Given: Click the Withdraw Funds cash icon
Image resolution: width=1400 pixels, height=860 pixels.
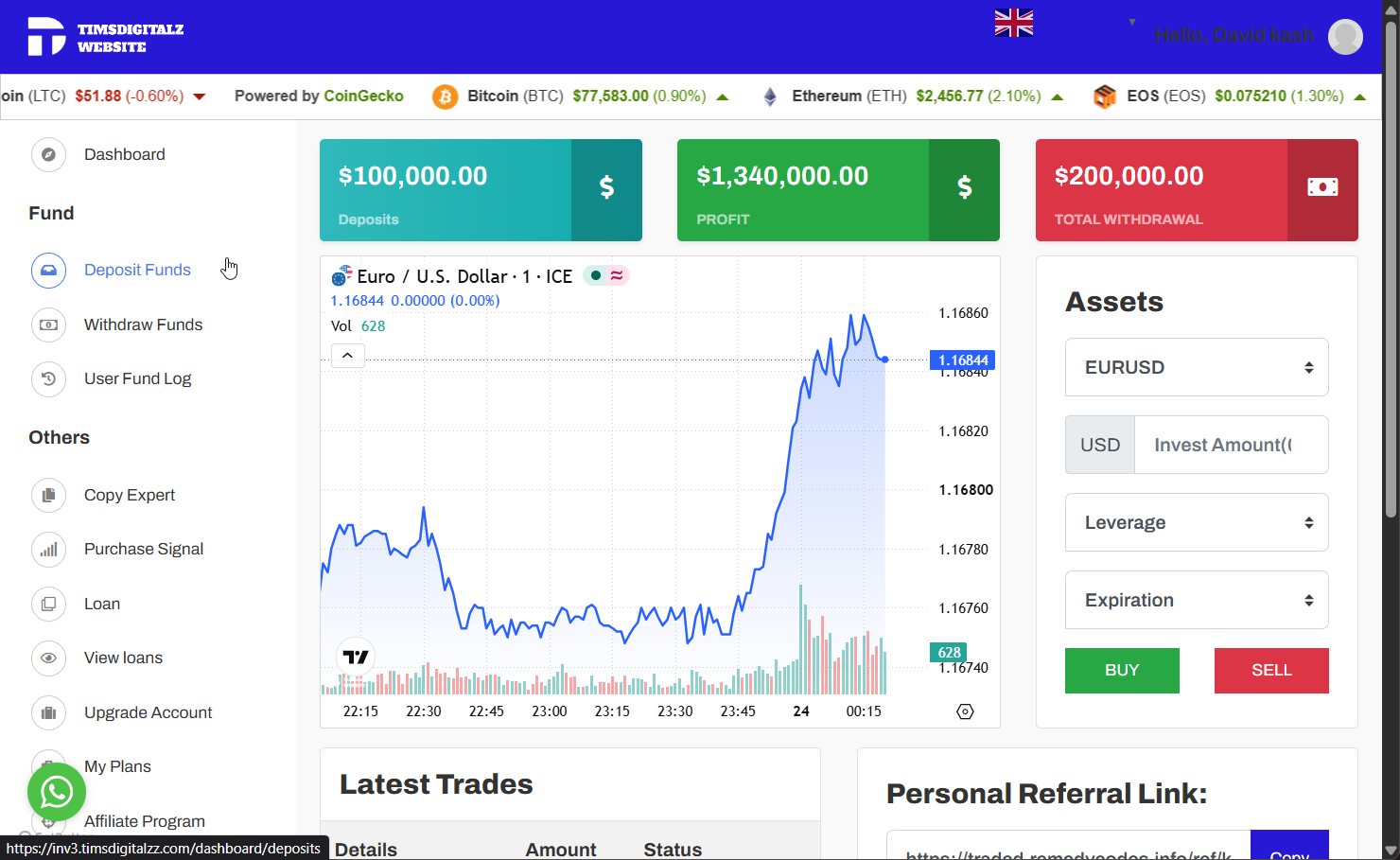Looking at the screenshot, I should coord(48,325).
